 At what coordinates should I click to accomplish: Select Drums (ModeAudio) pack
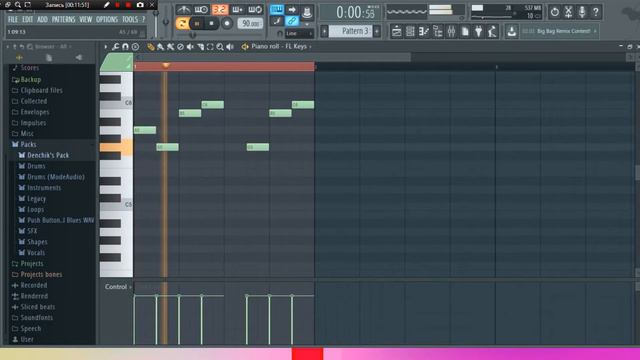click(x=52, y=177)
